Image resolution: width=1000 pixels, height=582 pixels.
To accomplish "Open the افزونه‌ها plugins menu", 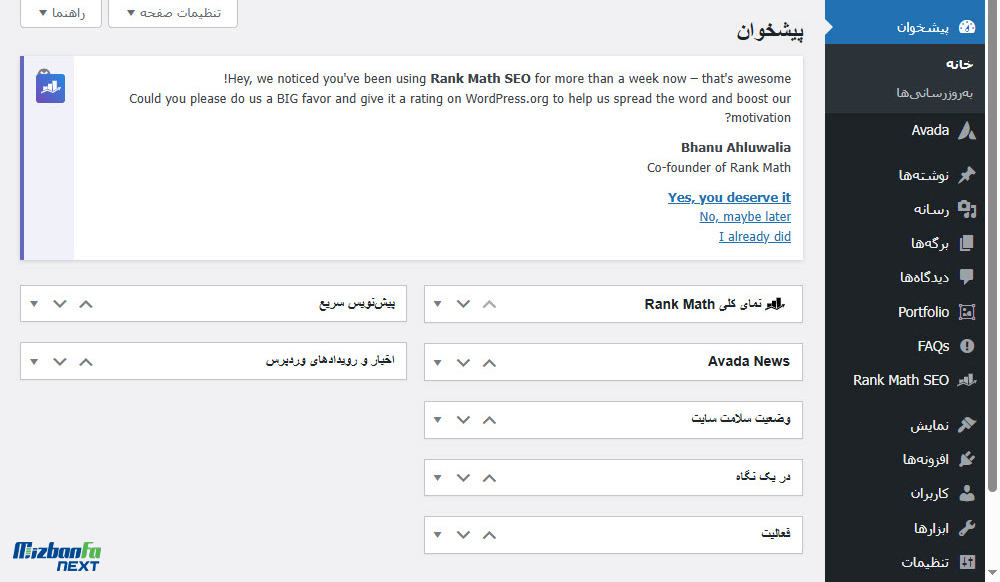I will click(905, 459).
